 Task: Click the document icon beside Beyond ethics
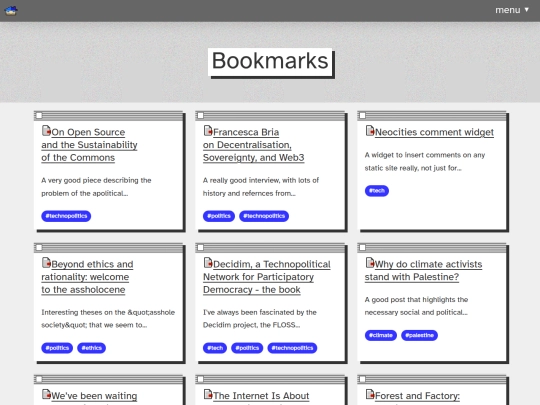point(46,263)
